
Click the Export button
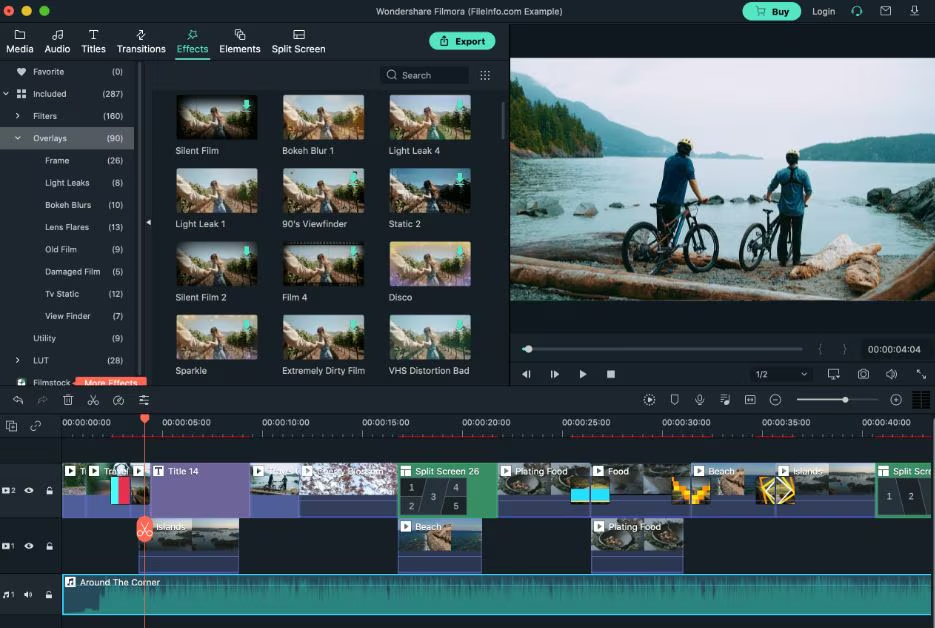[462, 41]
